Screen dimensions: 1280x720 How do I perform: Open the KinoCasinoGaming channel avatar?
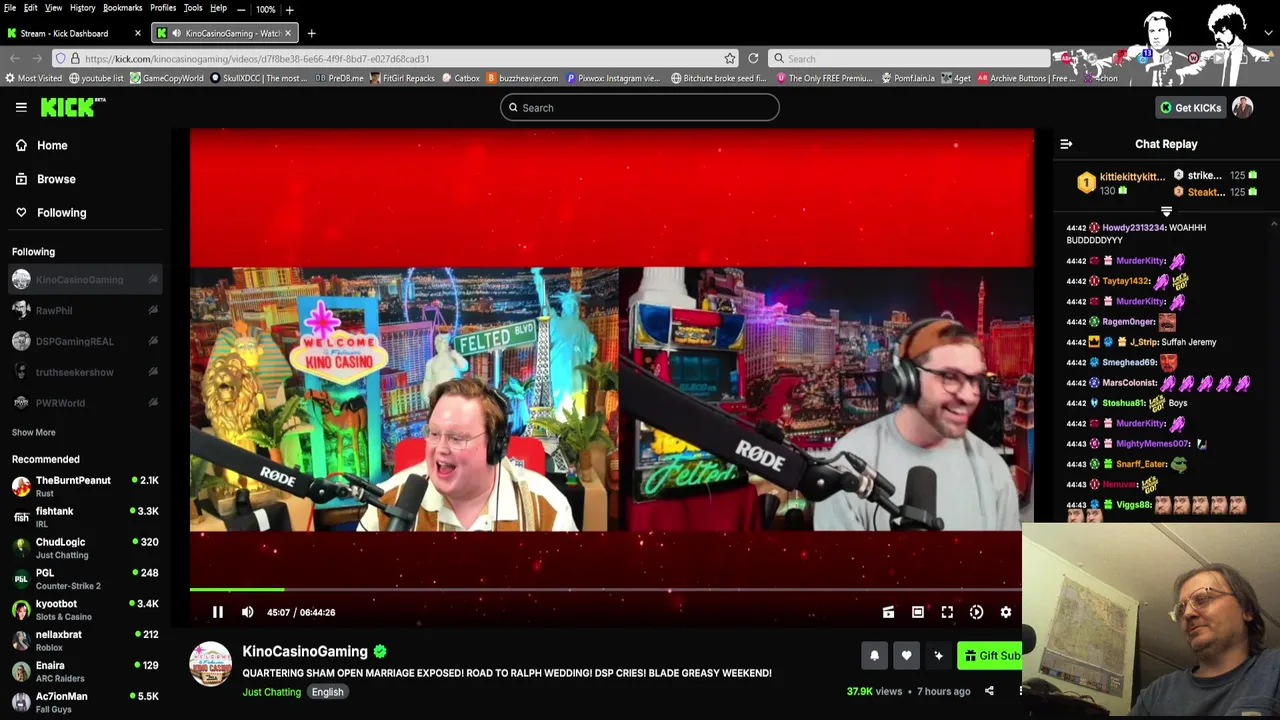pyautogui.click(x=210, y=665)
